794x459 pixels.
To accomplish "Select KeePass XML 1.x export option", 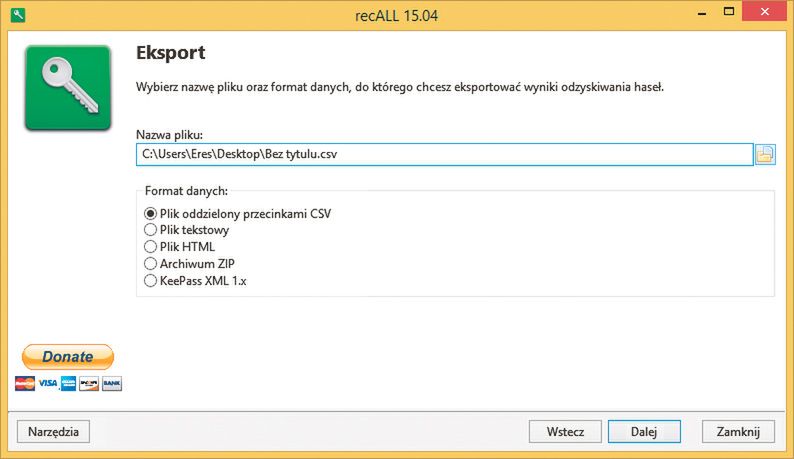I will (195, 281).
